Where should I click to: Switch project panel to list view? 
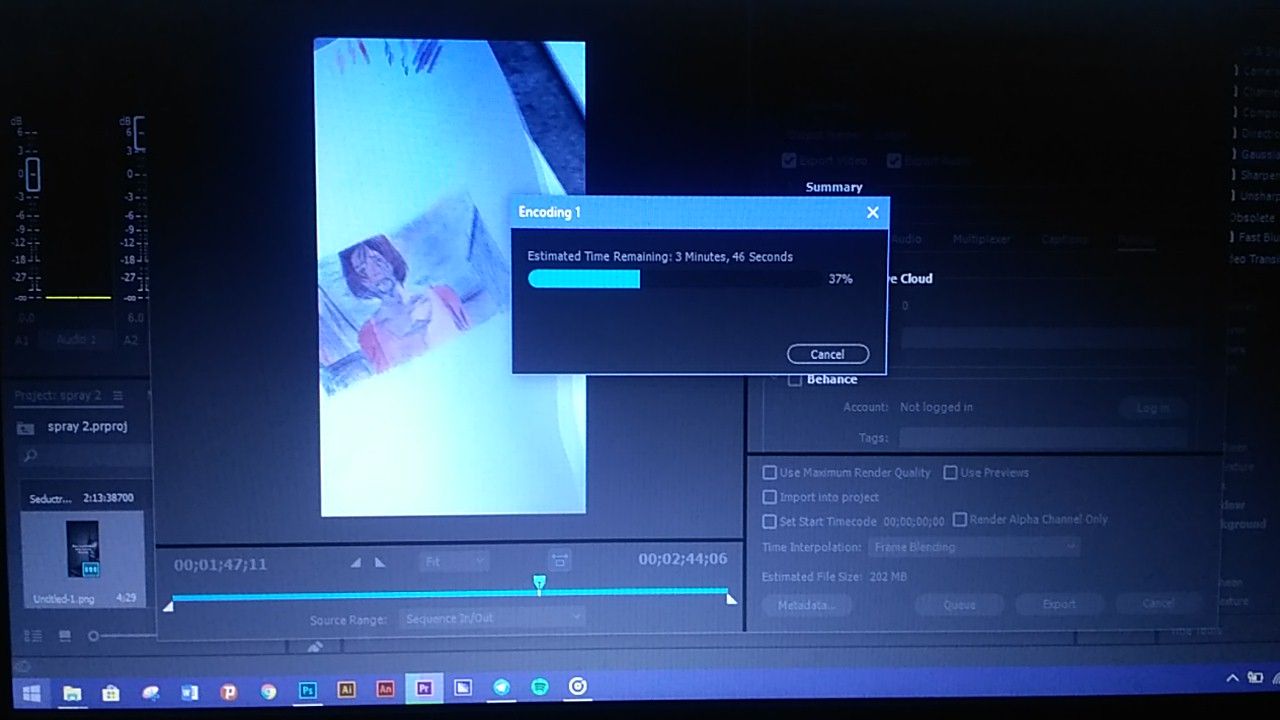pyautogui.click(x=32, y=636)
